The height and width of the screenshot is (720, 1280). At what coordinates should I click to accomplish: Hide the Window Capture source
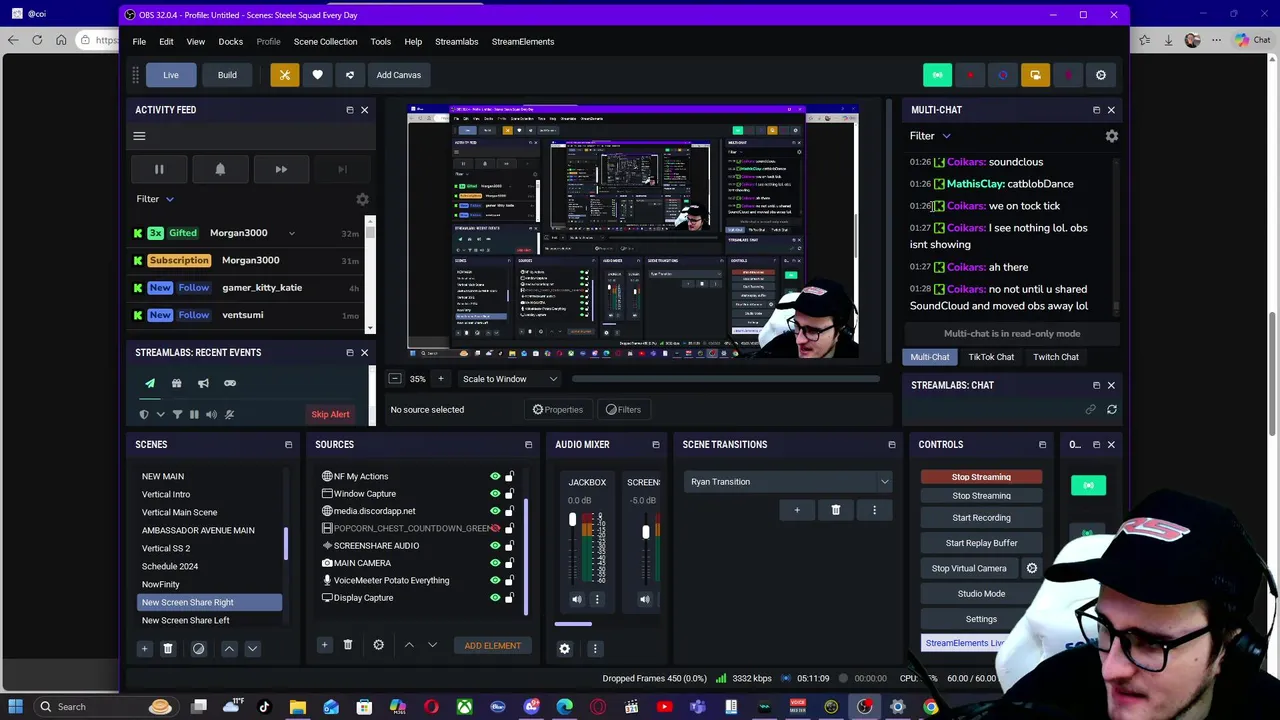point(494,494)
